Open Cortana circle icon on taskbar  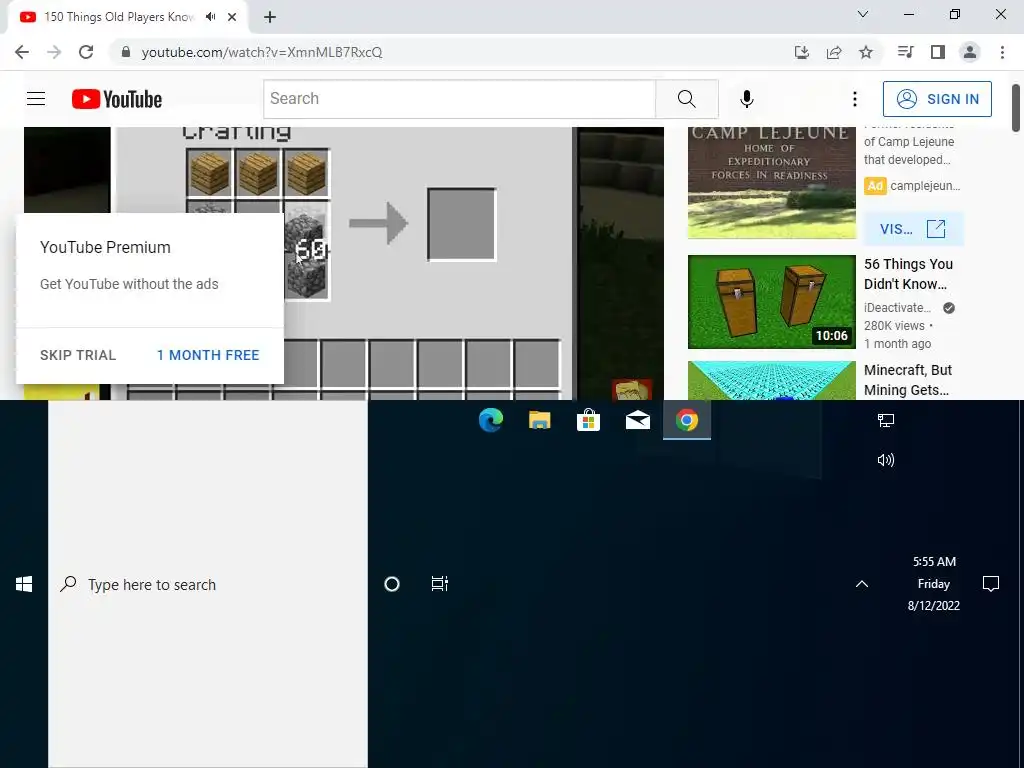392,584
